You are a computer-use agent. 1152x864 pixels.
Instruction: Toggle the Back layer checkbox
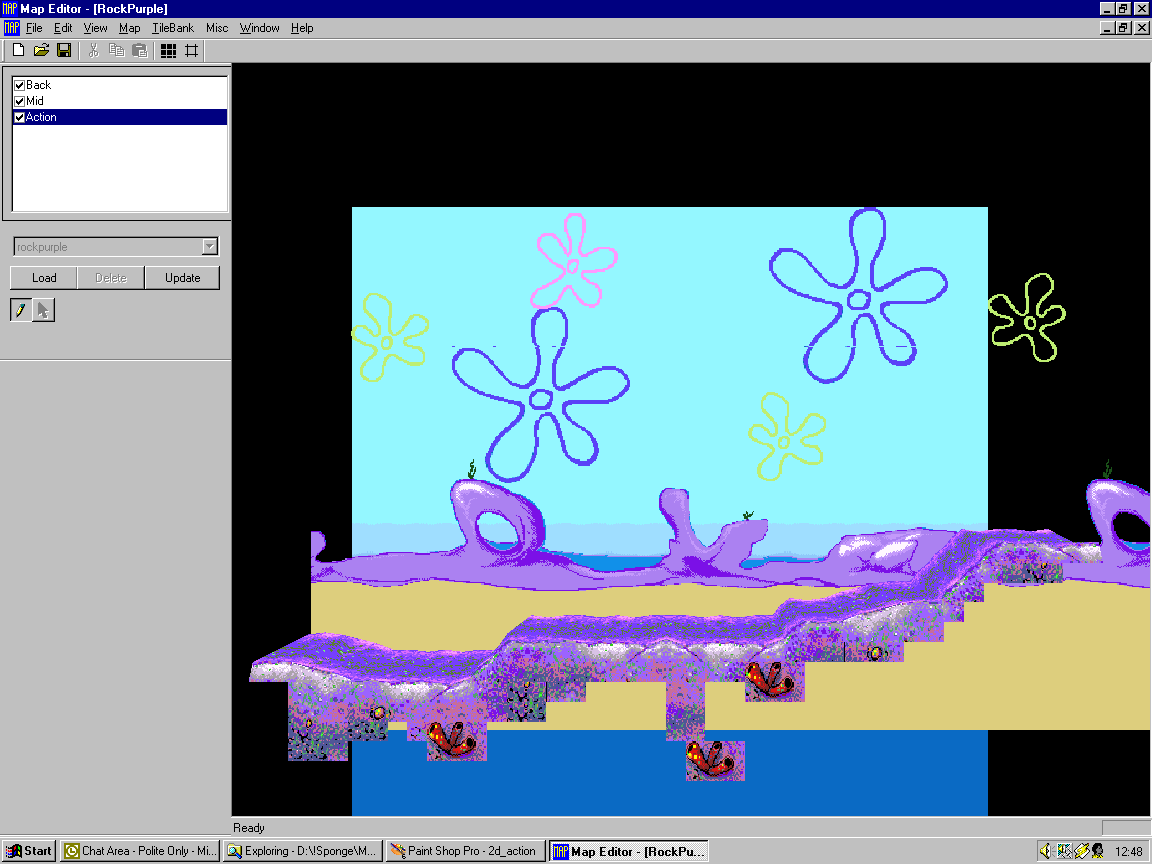[20, 85]
